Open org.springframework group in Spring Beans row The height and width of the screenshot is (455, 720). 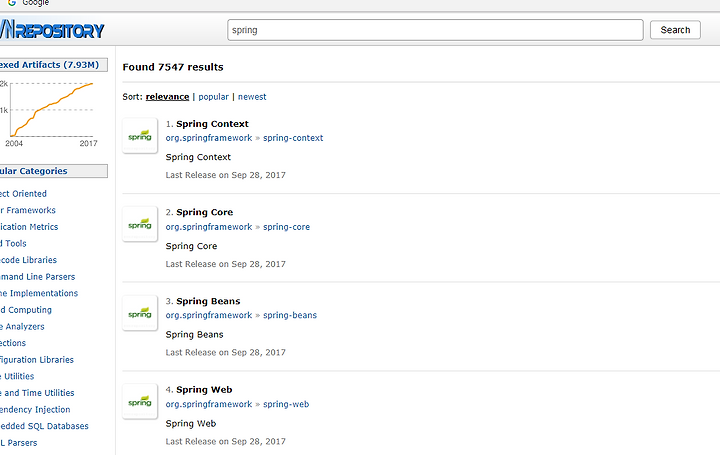(209, 315)
